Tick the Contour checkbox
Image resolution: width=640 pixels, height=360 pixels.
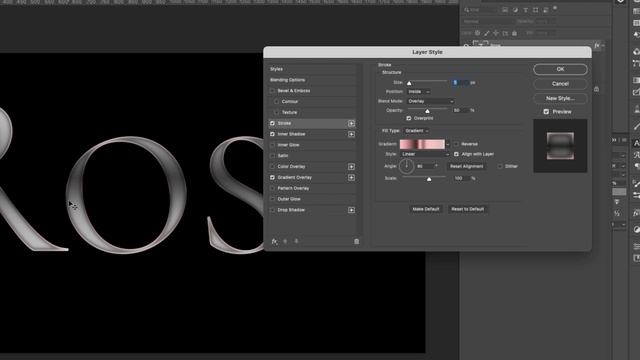click(277, 102)
